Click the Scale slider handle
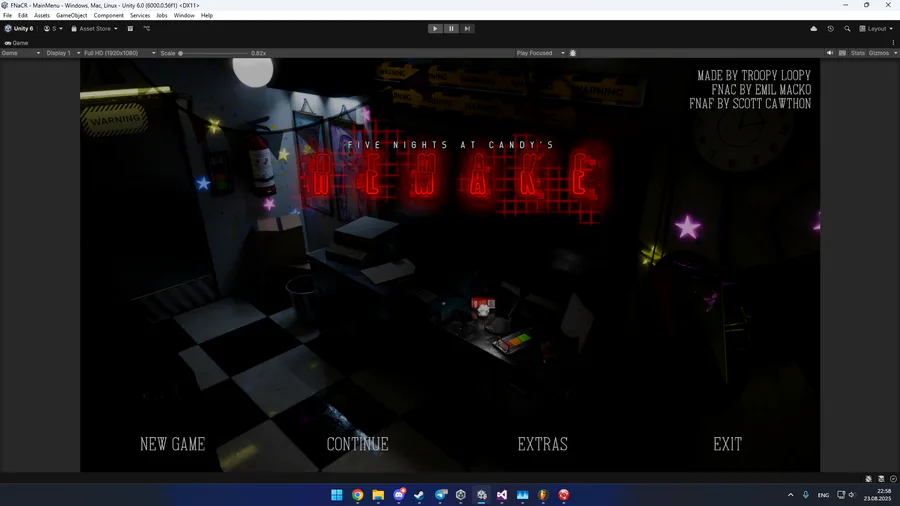Viewport: 900px width, 506px height. point(180,53)
